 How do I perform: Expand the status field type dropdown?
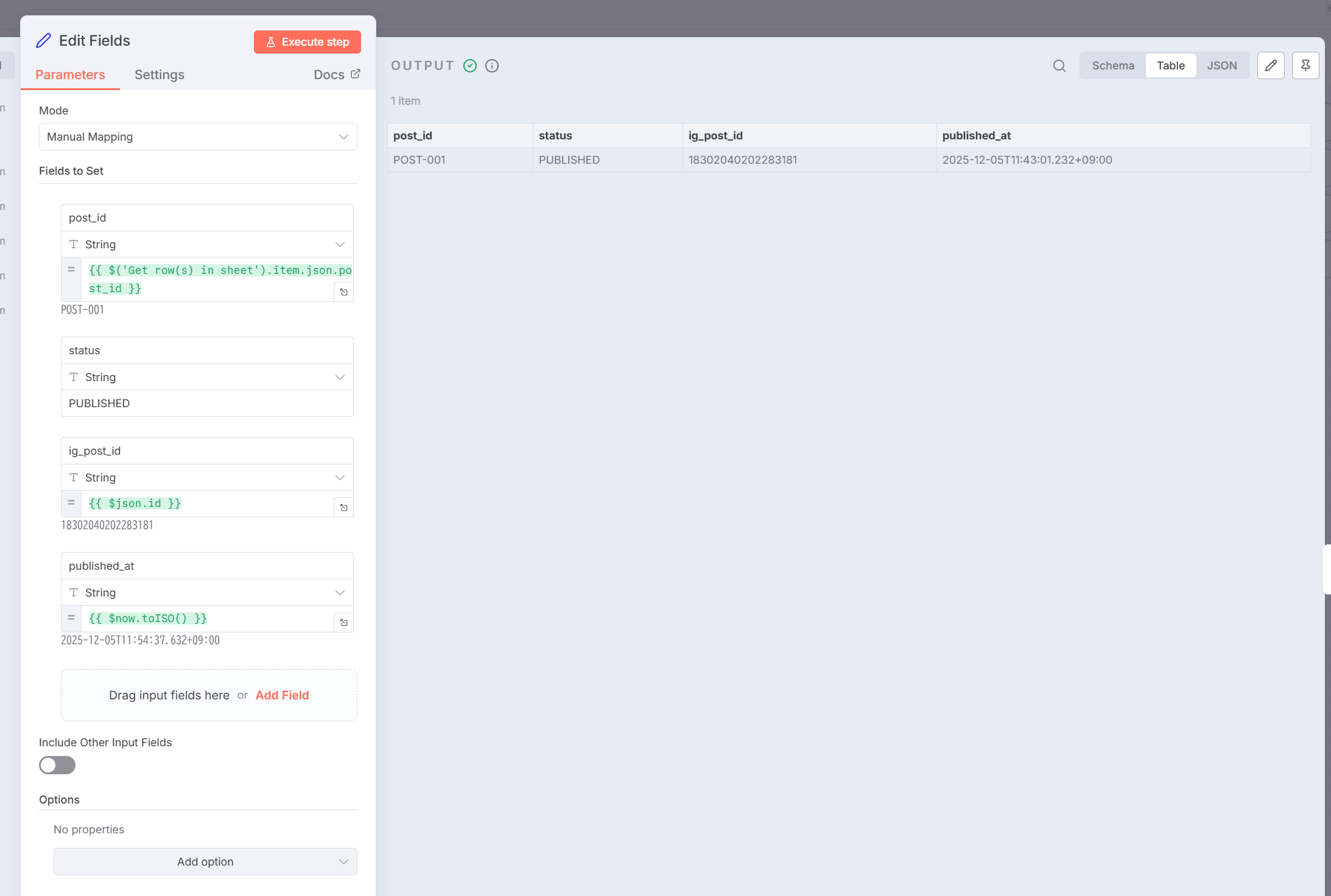[207, 377]
